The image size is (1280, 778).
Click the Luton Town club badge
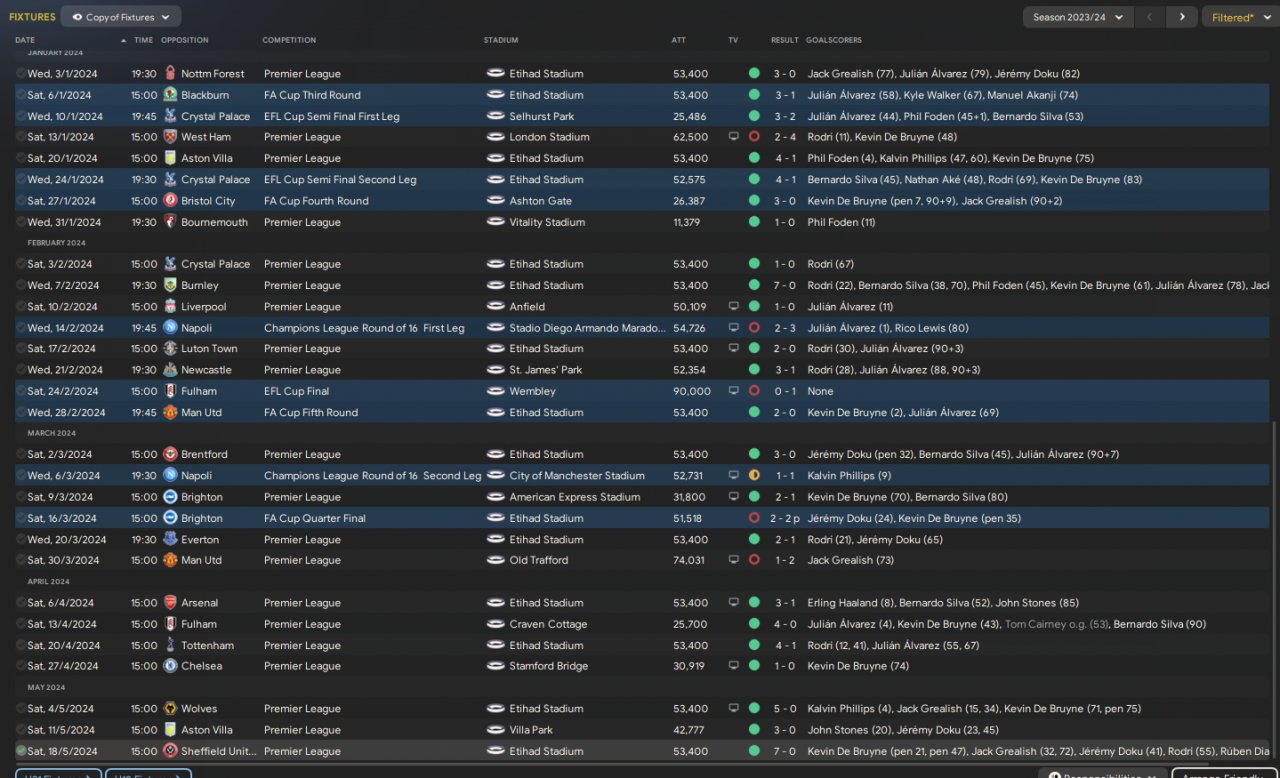click(x=170, y=349)
